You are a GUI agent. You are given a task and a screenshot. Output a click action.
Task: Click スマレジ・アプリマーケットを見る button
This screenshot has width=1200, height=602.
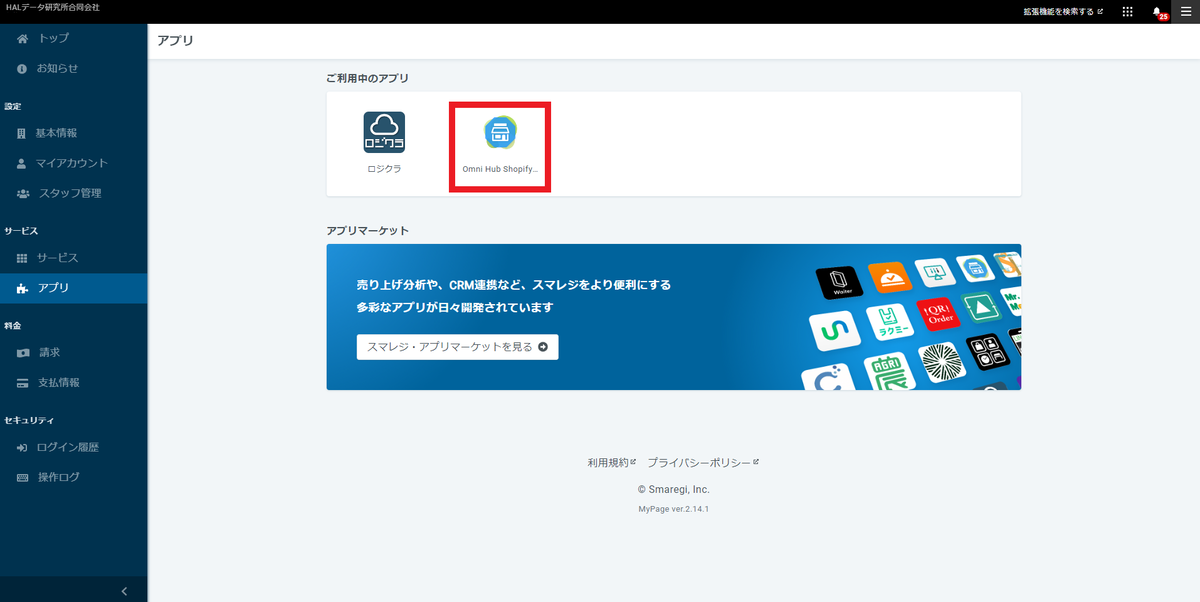tap(457, 347)
